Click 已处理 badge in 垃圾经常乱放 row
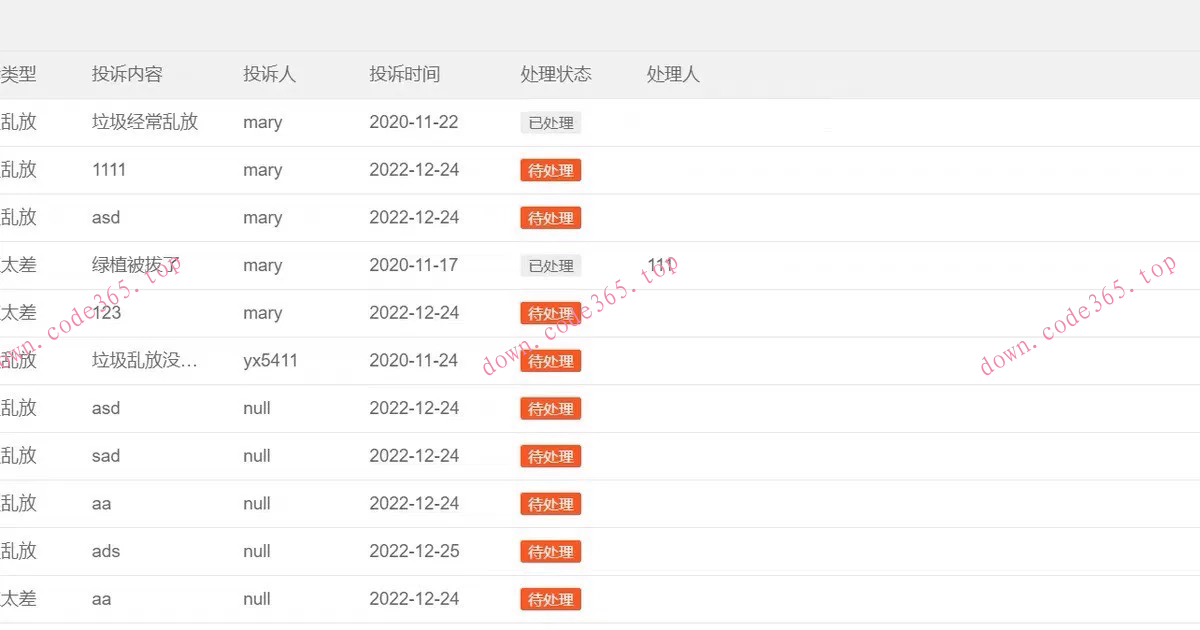 pyautogui.click(x=551, y=123)
